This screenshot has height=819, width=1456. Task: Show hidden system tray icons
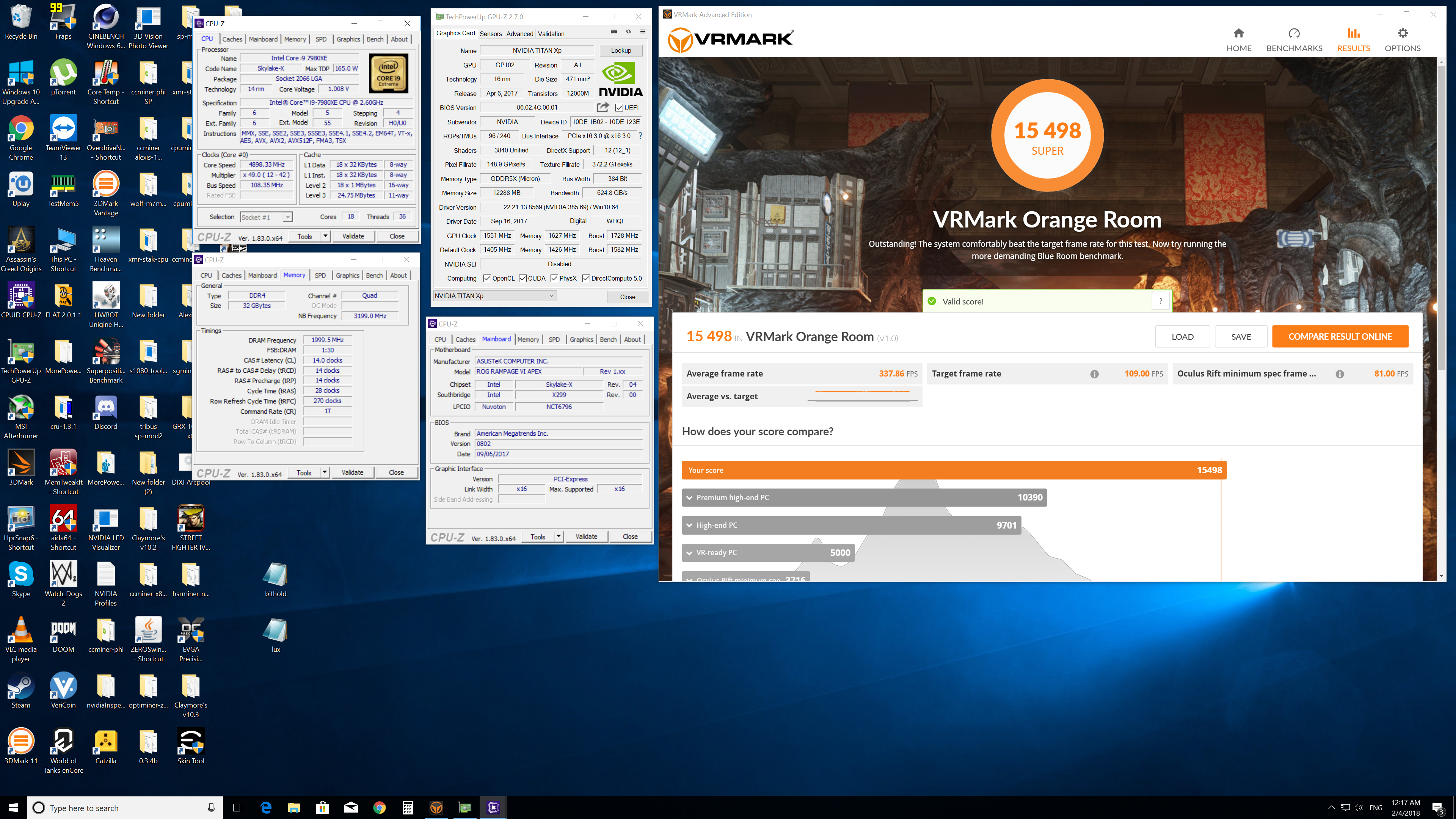1331,808
